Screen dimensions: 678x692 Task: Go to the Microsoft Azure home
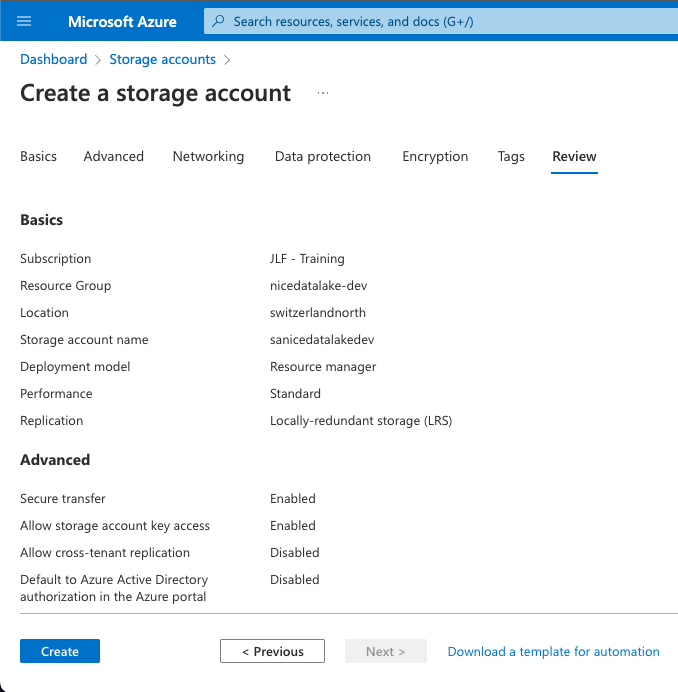click(x=122, y=21)
